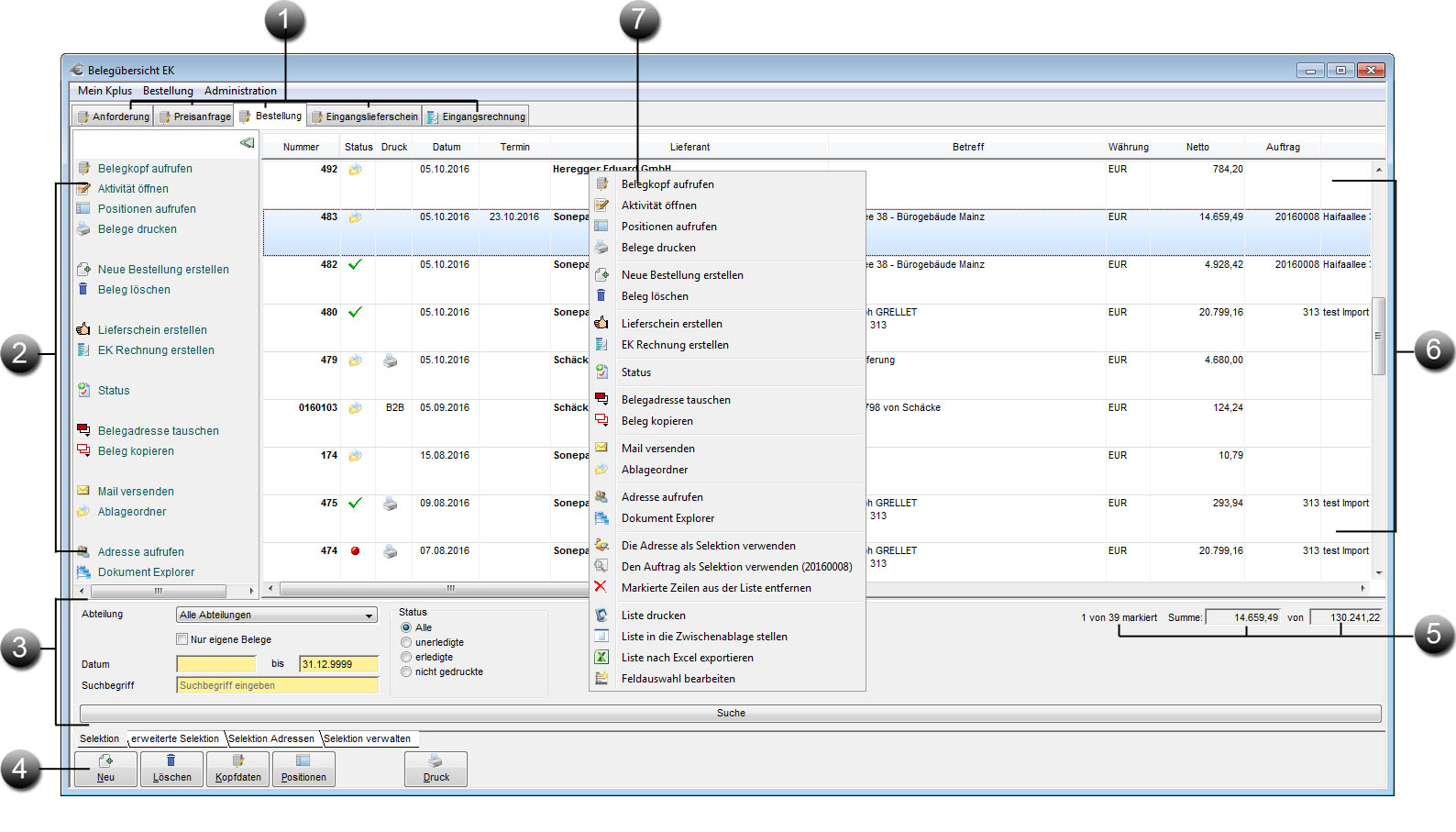The image size is (1456, 832).
Task: Click the sidebar horizontal scrollbar thumb
Action: (x=158, y=591)
